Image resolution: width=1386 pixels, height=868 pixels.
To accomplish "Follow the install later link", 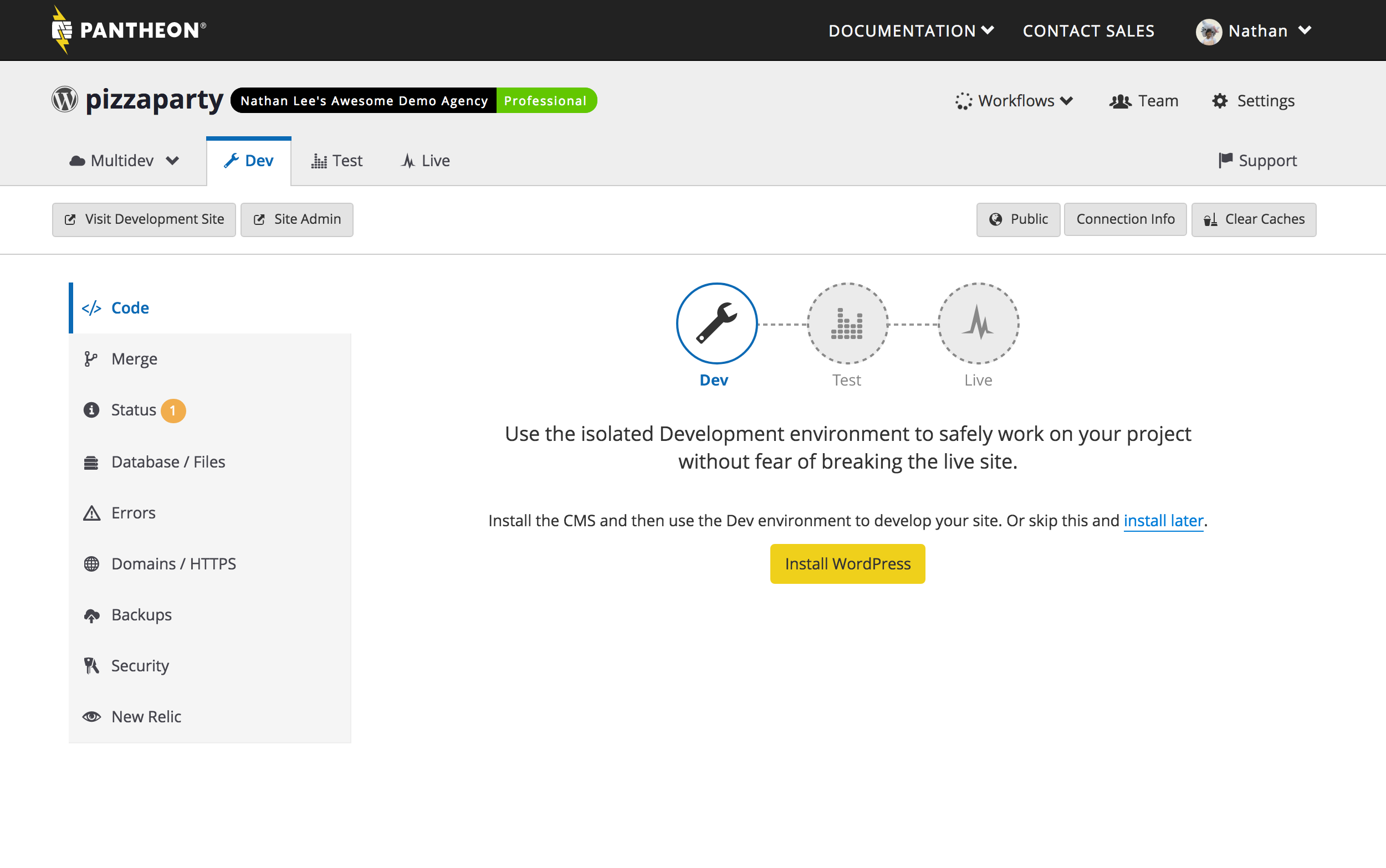I will click(x=1163, y=521).
